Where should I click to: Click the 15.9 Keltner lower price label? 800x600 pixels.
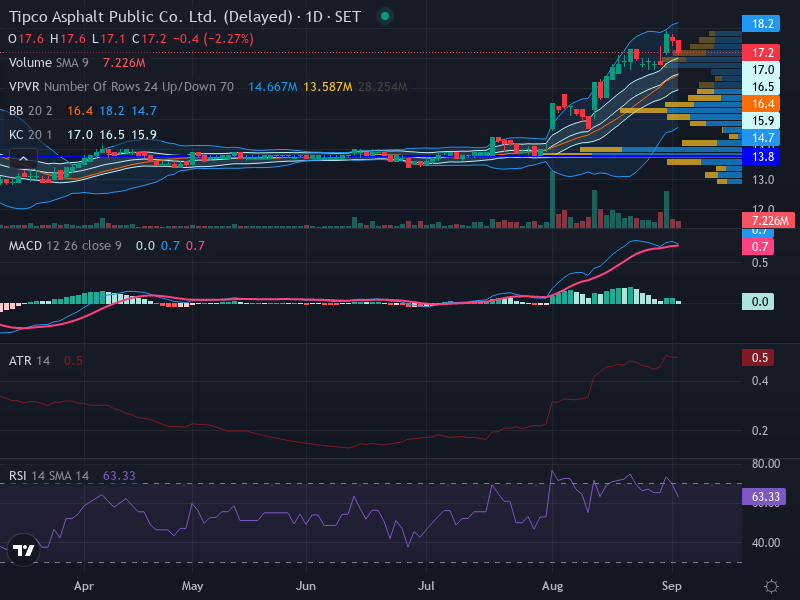761,120
